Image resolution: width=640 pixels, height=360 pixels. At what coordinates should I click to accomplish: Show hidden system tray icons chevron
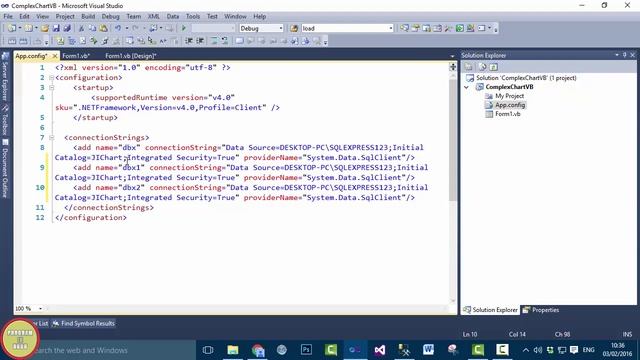click(526, 350)
